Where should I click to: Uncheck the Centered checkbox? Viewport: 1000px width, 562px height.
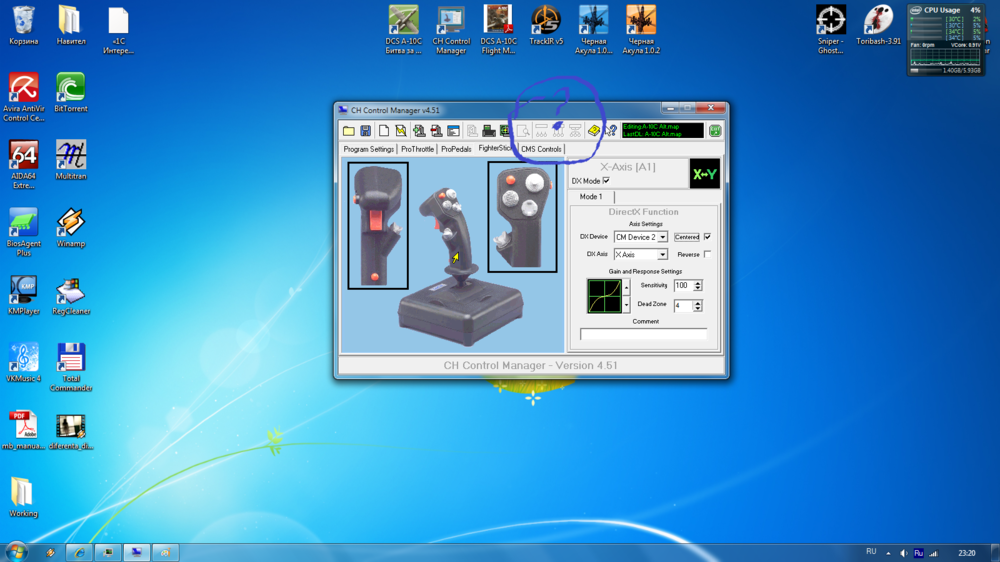coord(707,237)
